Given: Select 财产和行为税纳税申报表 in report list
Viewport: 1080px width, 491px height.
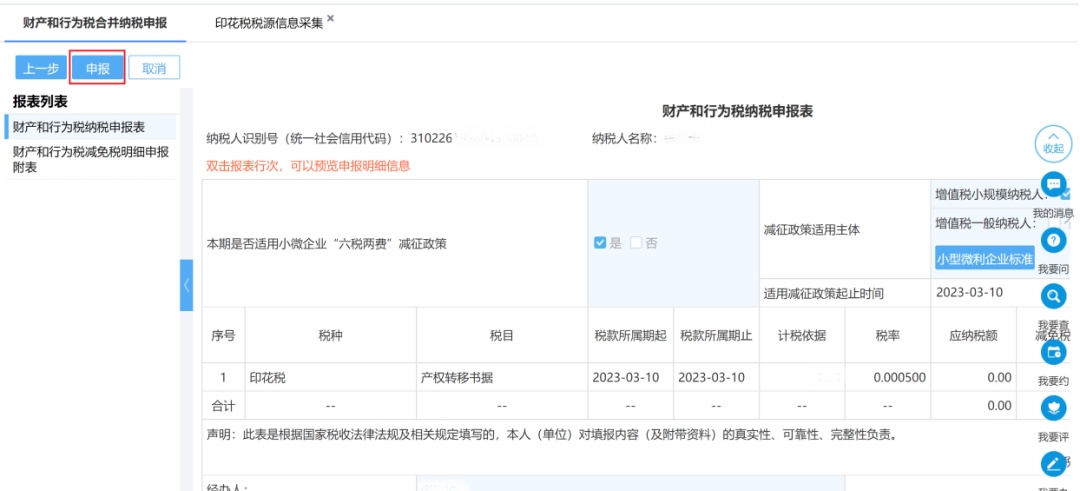Looking at the screenshot, I should pyautogui.click(x=79, y=127).
